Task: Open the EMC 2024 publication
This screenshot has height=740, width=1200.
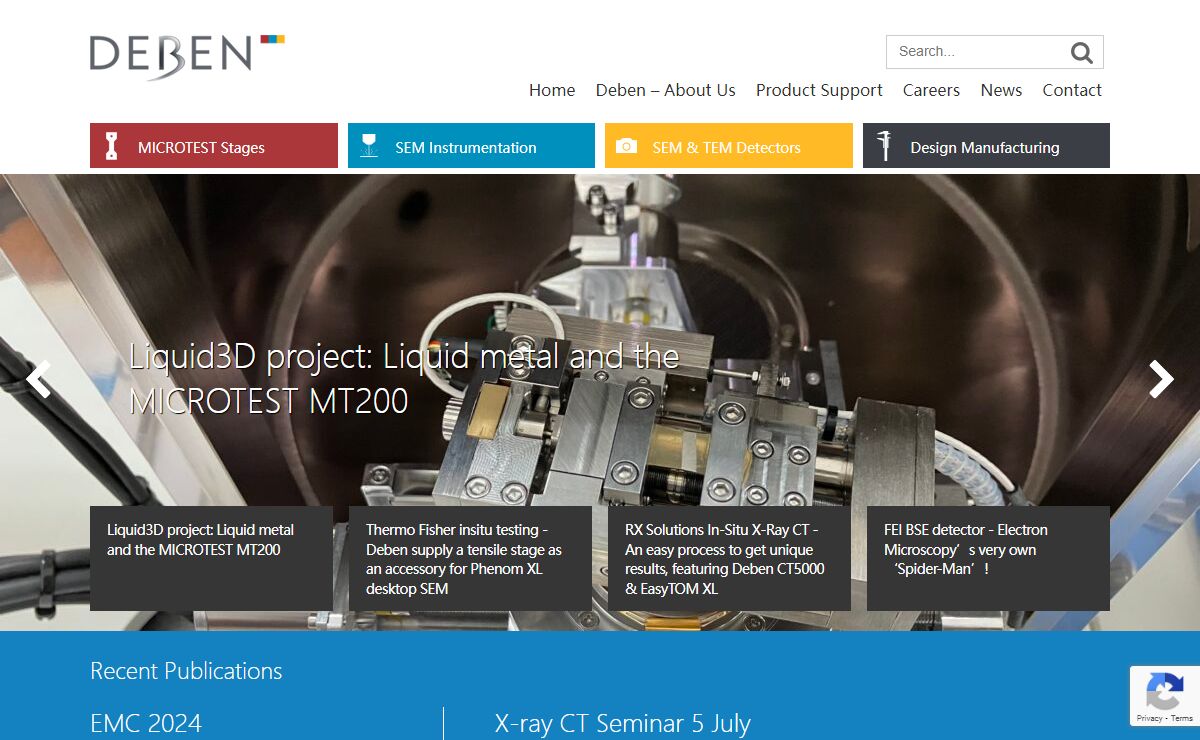Action: [146, 723]
